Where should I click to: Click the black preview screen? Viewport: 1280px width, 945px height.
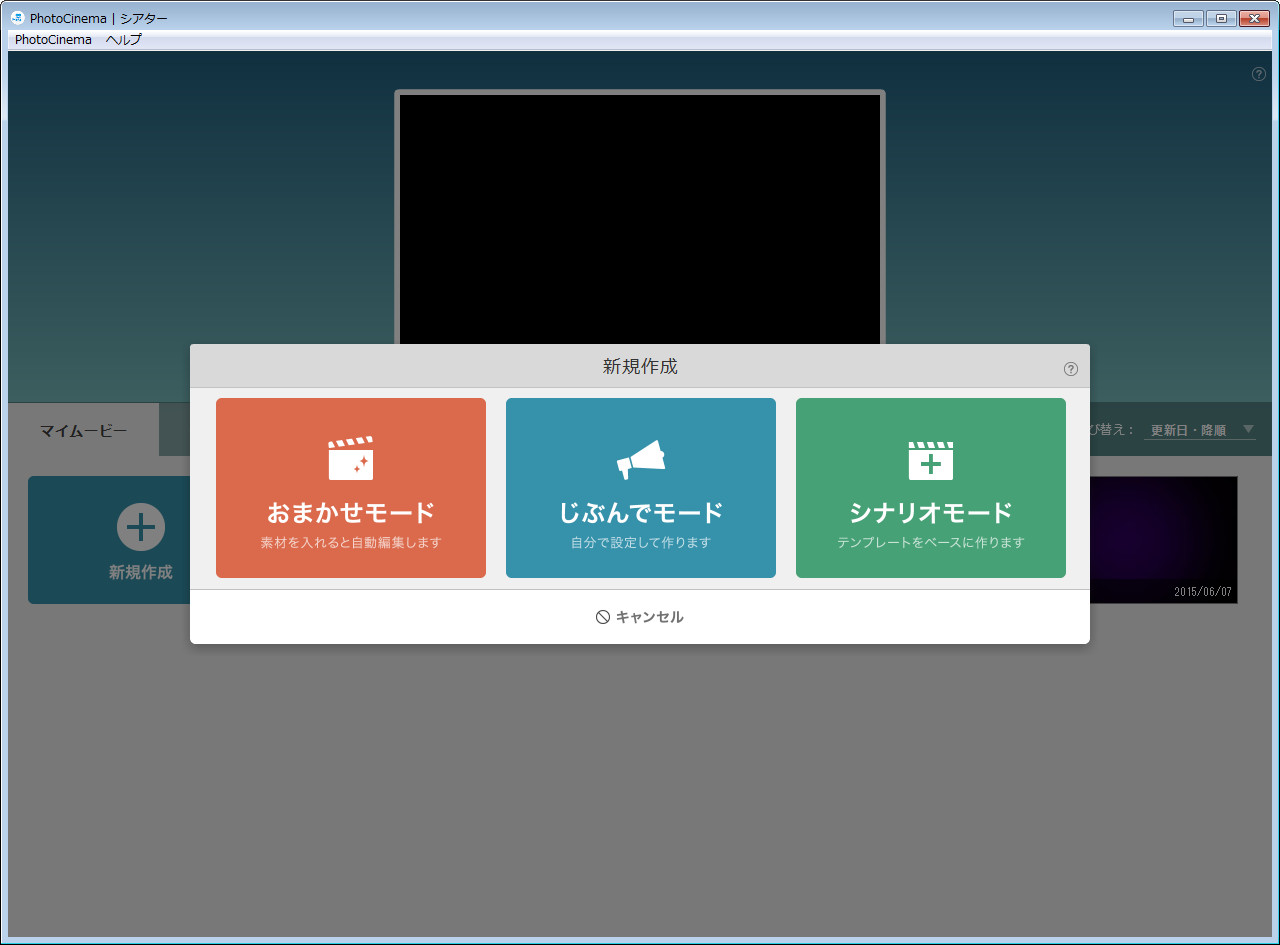tap(640, 215)
